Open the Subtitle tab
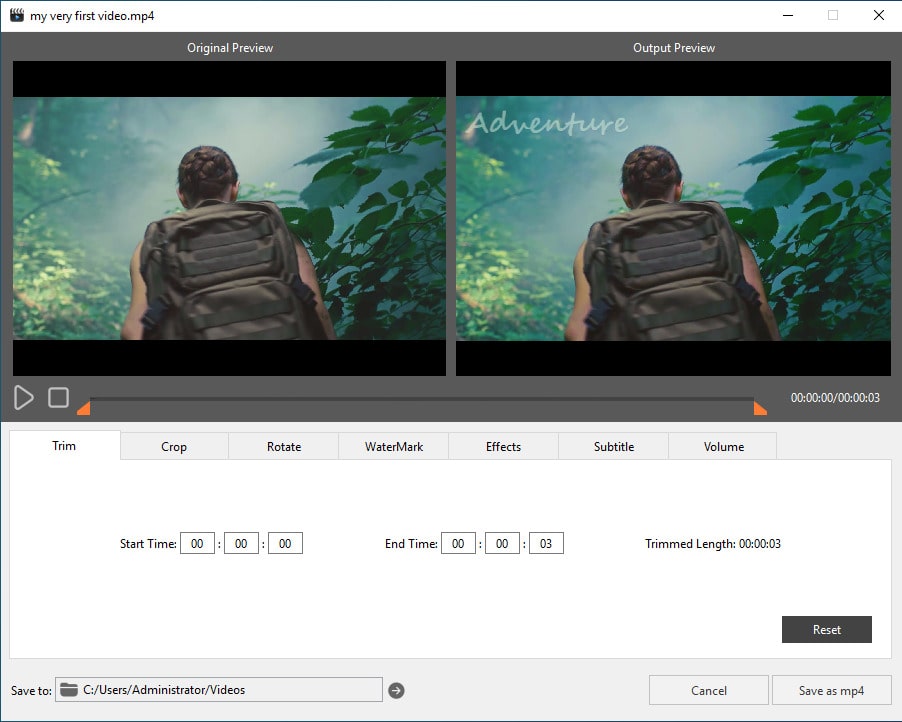The image size is (902, 722). pos(614,446)
